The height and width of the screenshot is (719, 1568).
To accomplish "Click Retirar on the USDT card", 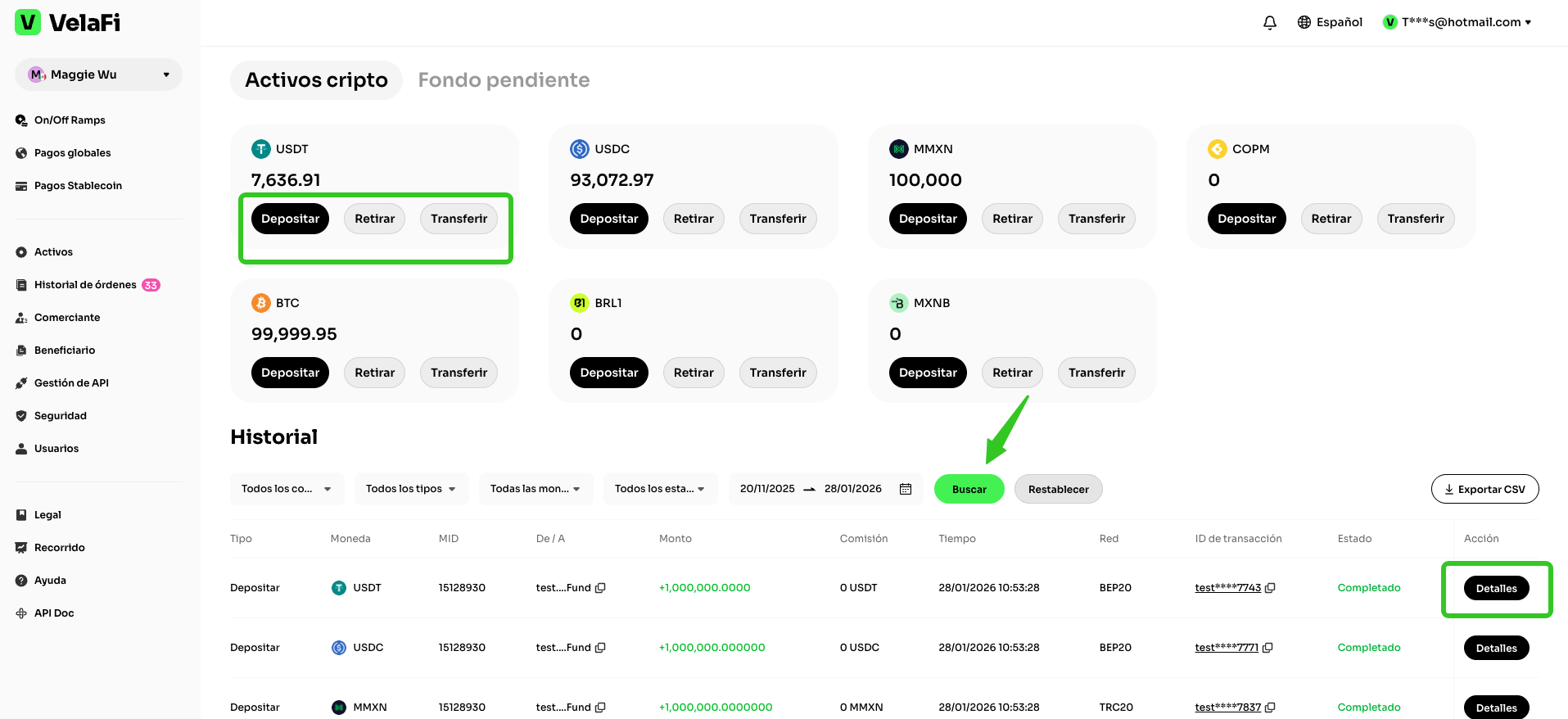I will pos(374,219).
